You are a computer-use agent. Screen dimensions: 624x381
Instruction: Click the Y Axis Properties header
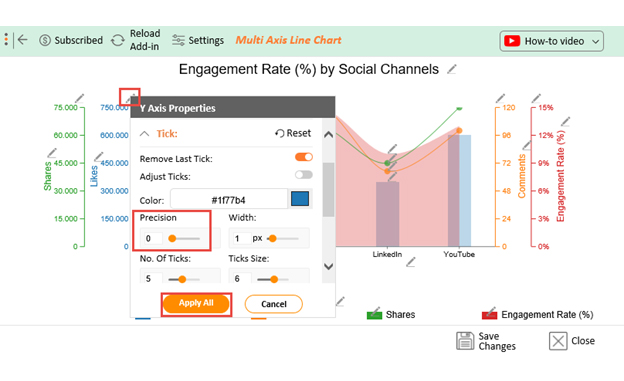[233, 108]
